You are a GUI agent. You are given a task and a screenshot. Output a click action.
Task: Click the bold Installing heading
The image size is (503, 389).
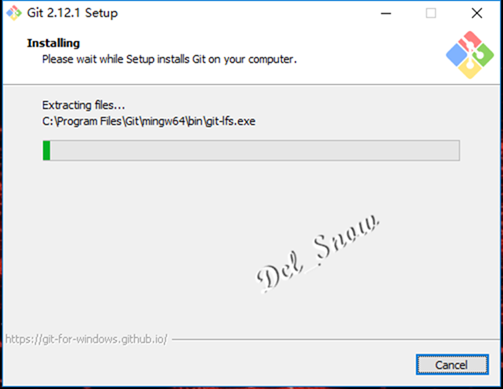(x=53, y=43)
